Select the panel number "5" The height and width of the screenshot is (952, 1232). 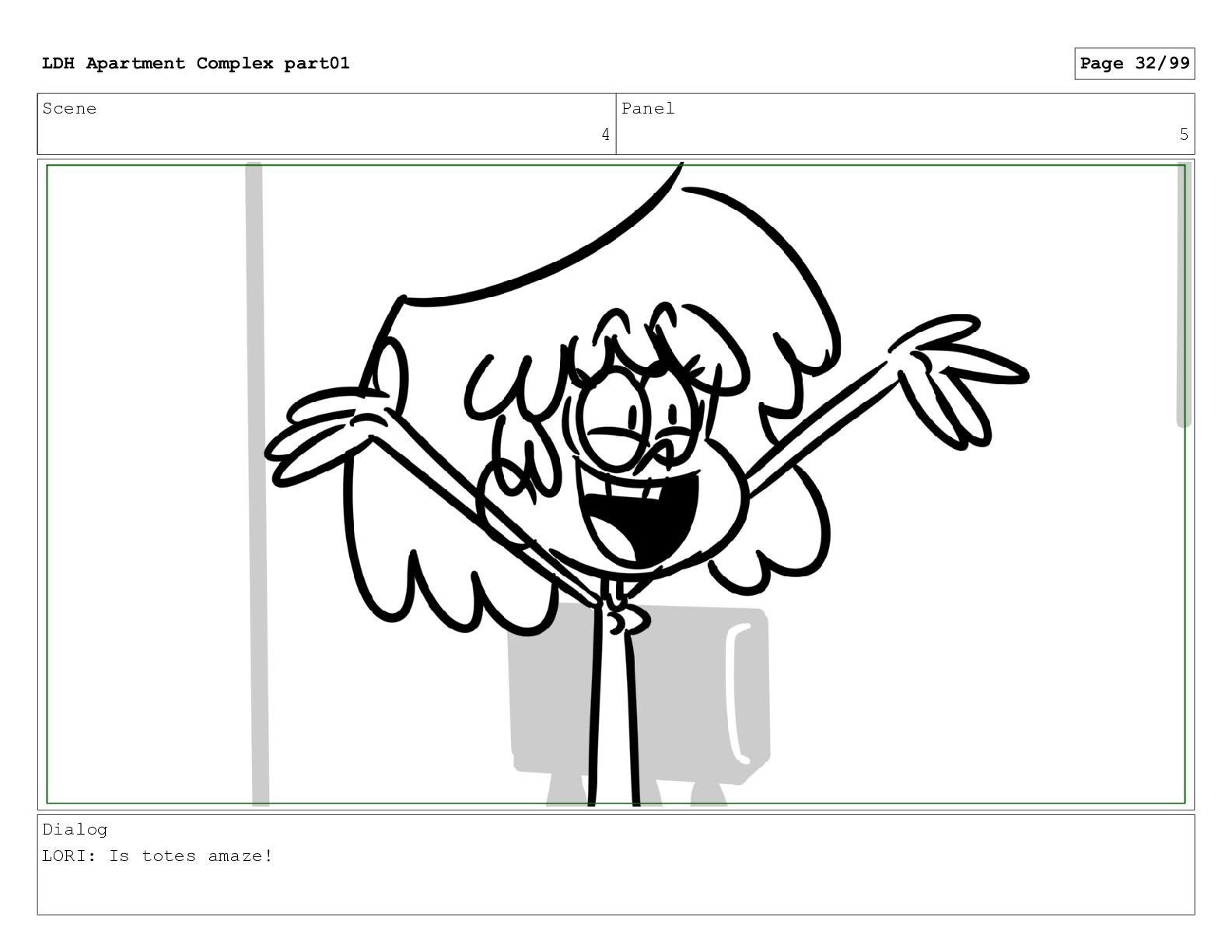pyautogui.click(x=1184, y=135)
